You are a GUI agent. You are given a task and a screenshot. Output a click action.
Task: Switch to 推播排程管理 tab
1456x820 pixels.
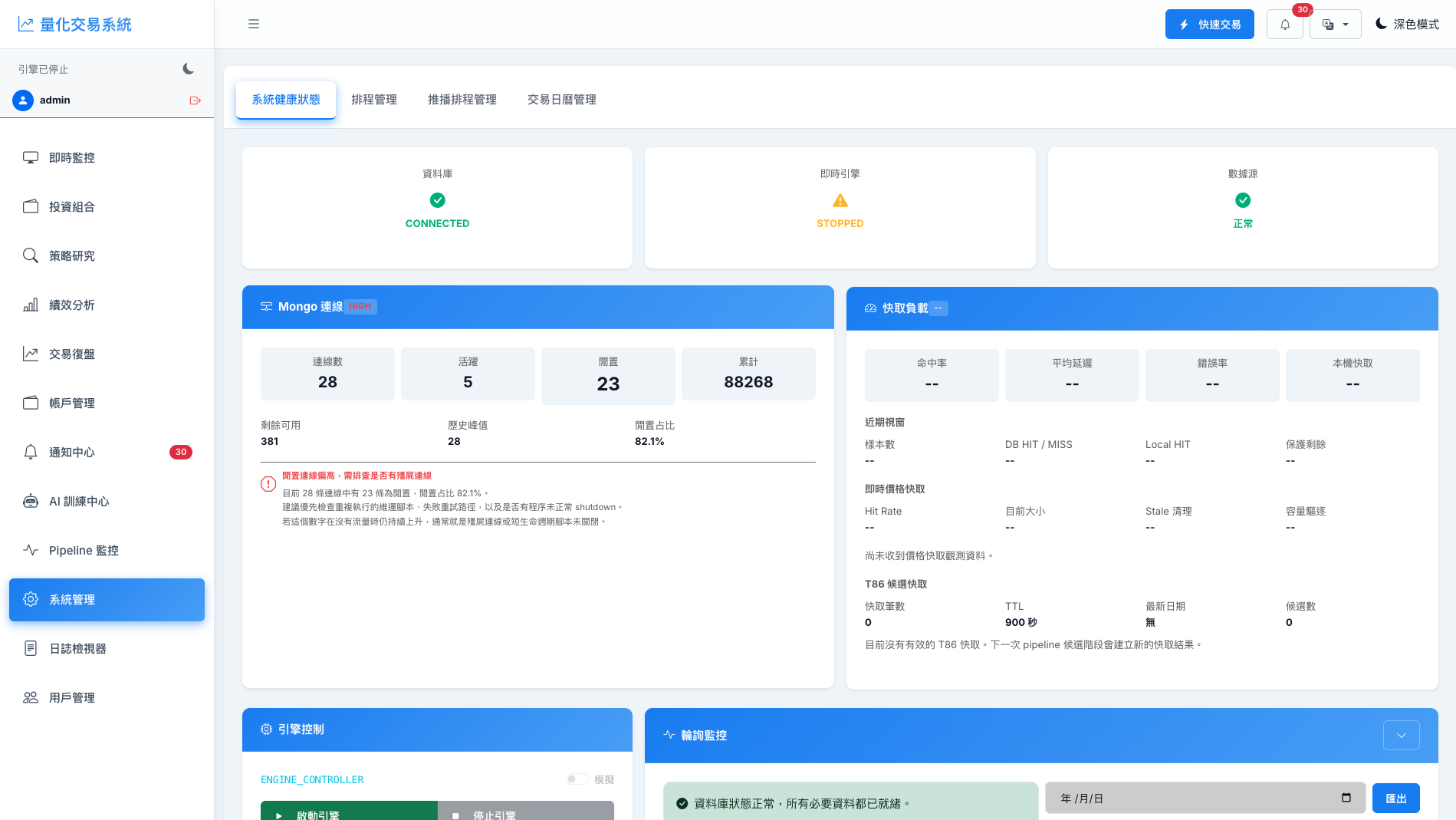point(462,100)
